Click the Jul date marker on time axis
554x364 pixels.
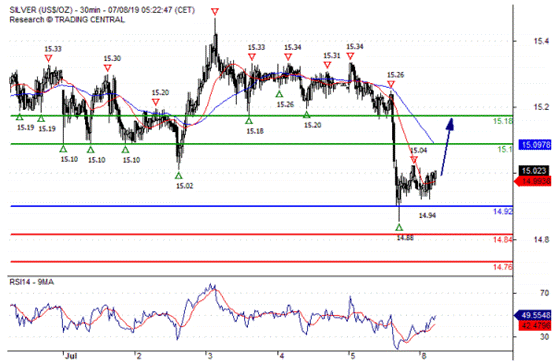71,356
